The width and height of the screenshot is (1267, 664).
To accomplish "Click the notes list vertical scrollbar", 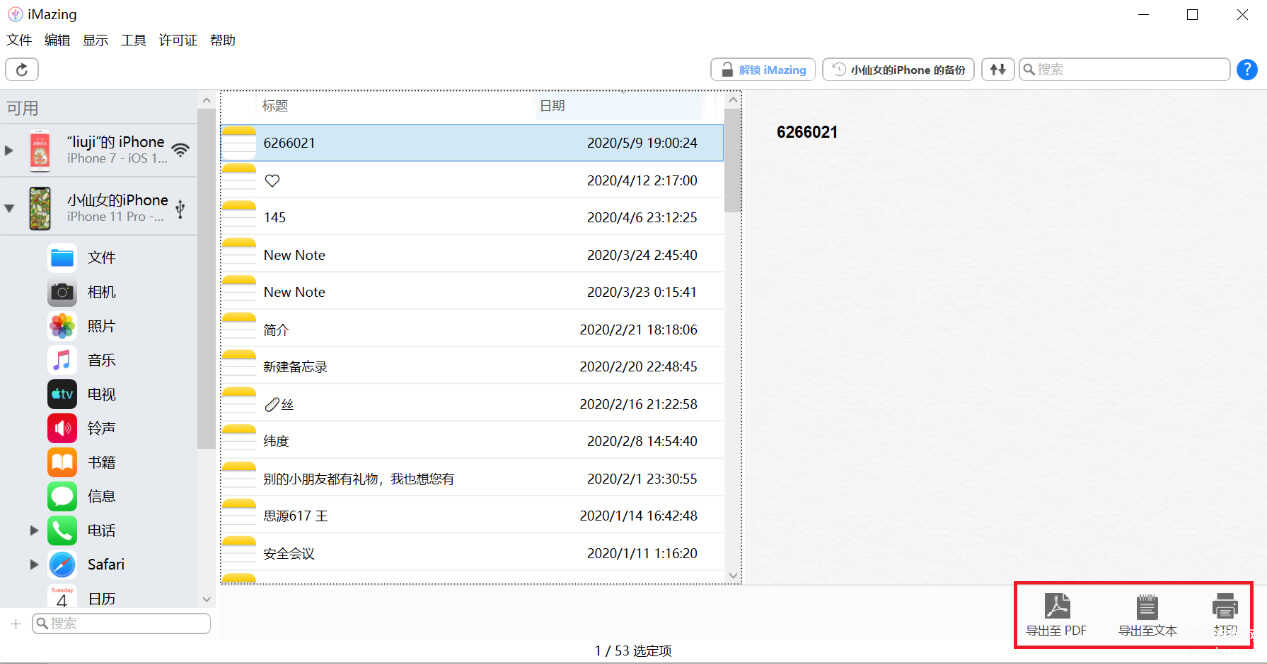I will 732,160.
